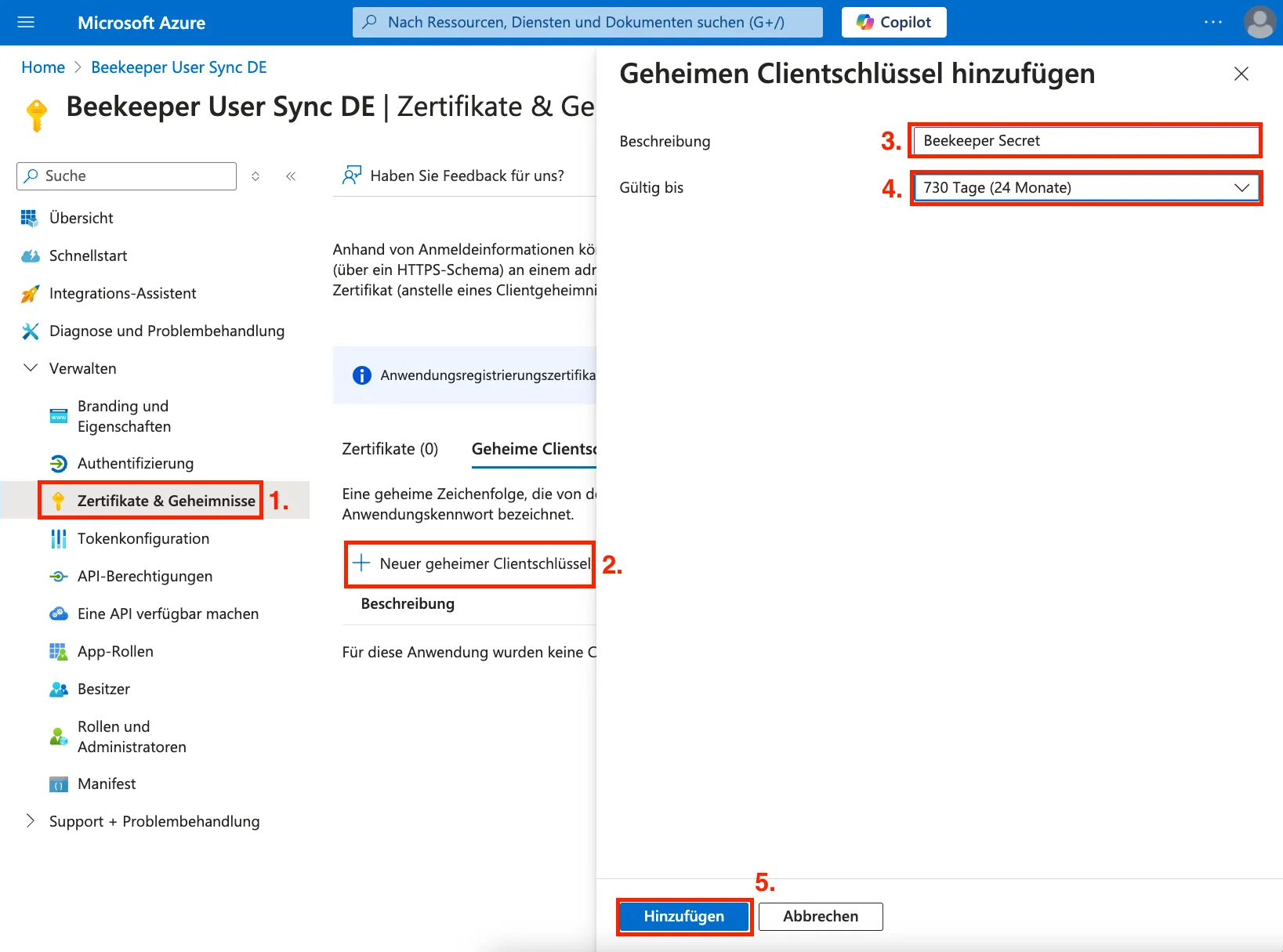This screenshot has height=952, width=1283.
Task: Click Neuer geheimer Clientschlüssel button
Action: (470, 564)
